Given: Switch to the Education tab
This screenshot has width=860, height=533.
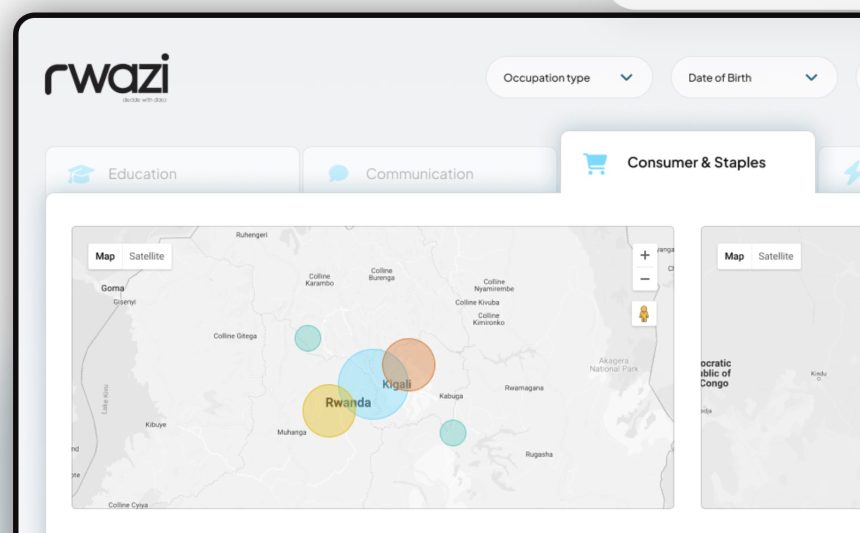Looking at the screenshot, I should (x=173, y=171).
